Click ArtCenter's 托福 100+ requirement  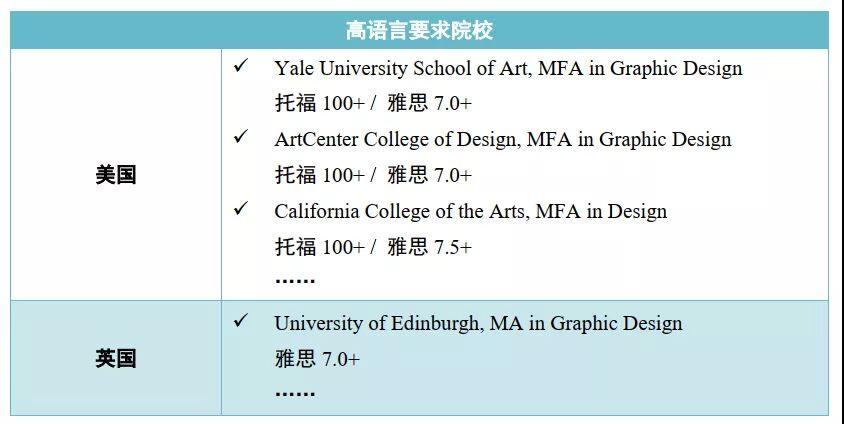click(x=320, y=175)
